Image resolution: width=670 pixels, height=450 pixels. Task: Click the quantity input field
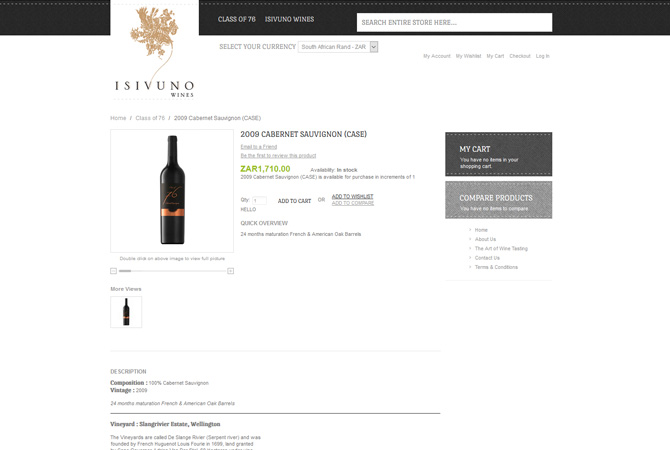coord(259,200)
